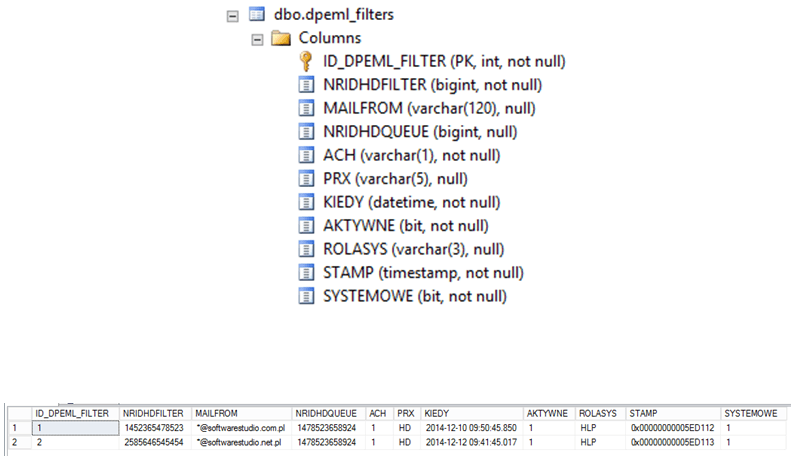Viewport: 797px width, 460px height.
Task: Select the Columns tree label
Action: tap(329, 38)
